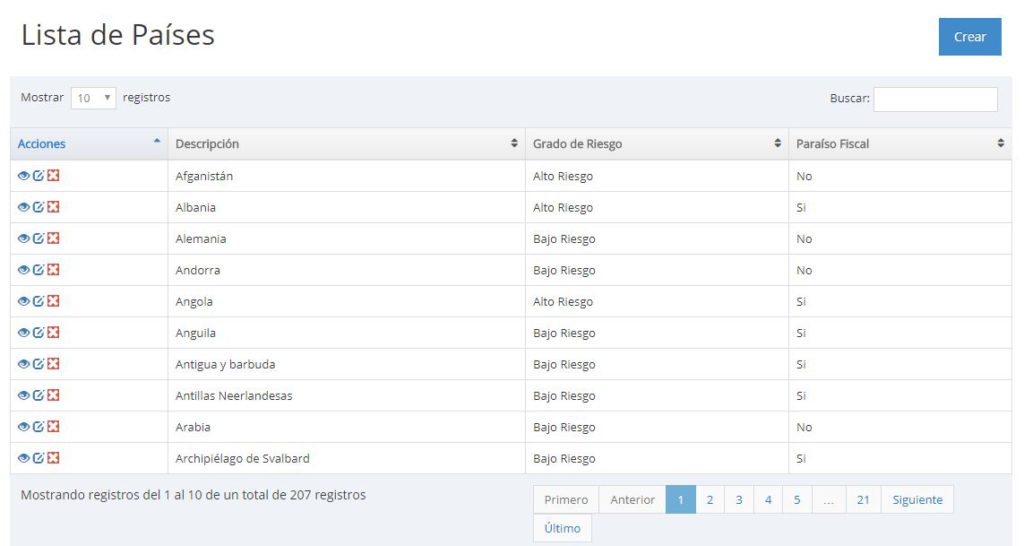Go to the Anterior page
The width and height of the screenshot is (1024, 546).
(632, 500)
